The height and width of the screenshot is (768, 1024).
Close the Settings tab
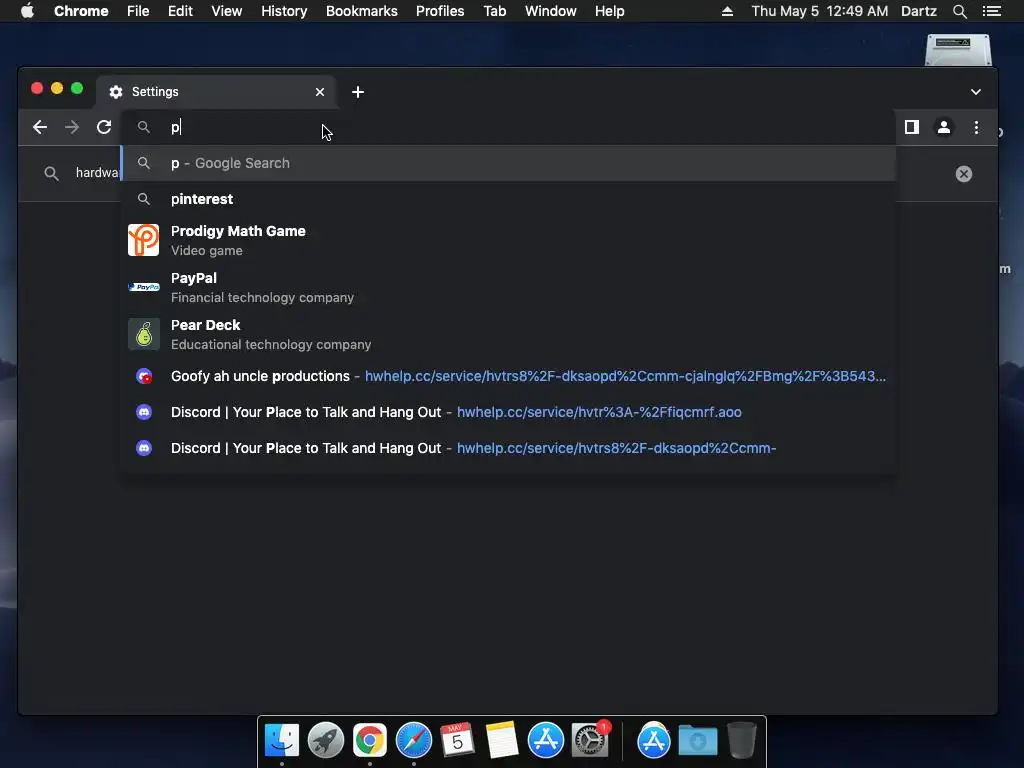point(320,92)
